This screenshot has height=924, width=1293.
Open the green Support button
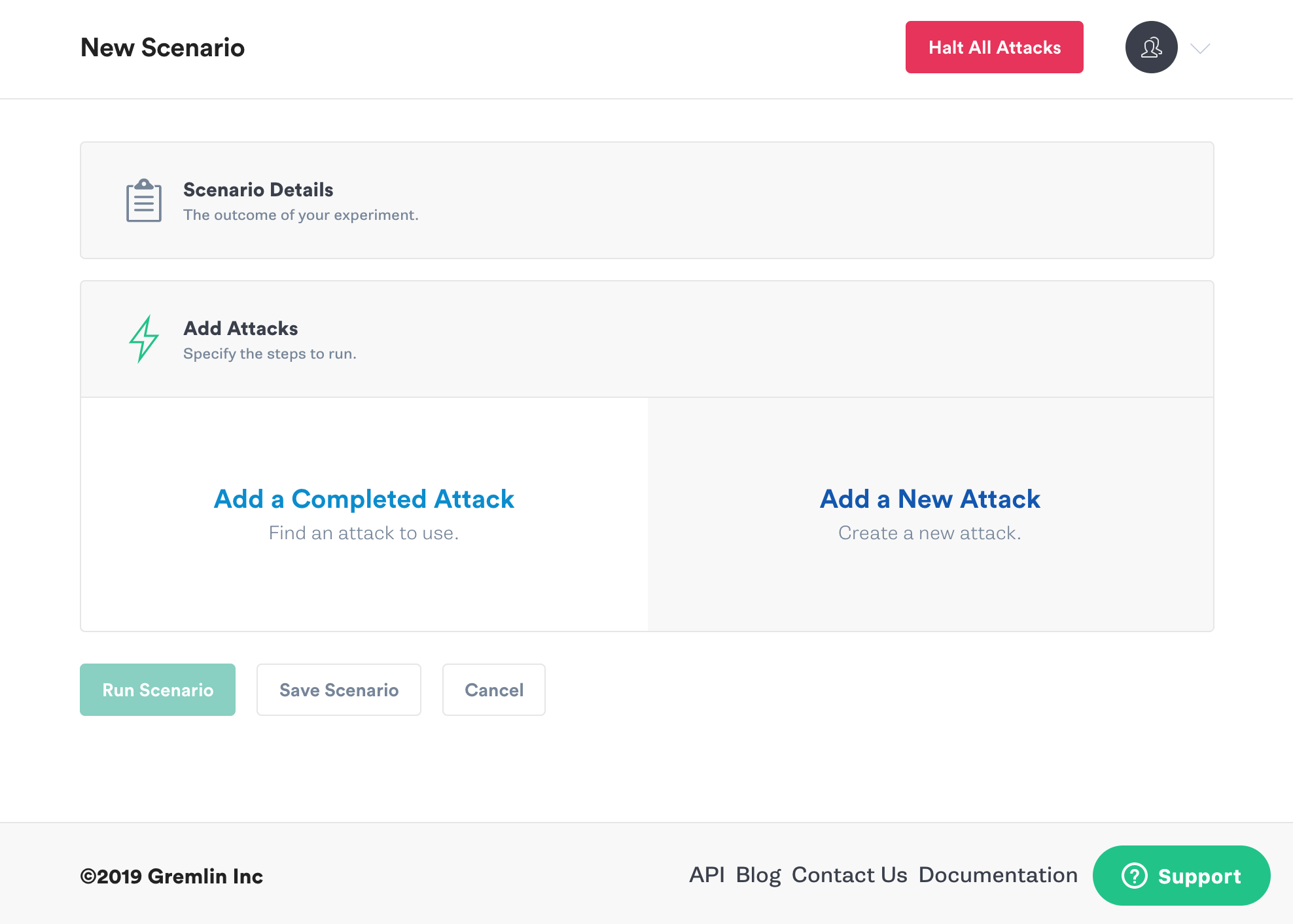click(1181, 876)
